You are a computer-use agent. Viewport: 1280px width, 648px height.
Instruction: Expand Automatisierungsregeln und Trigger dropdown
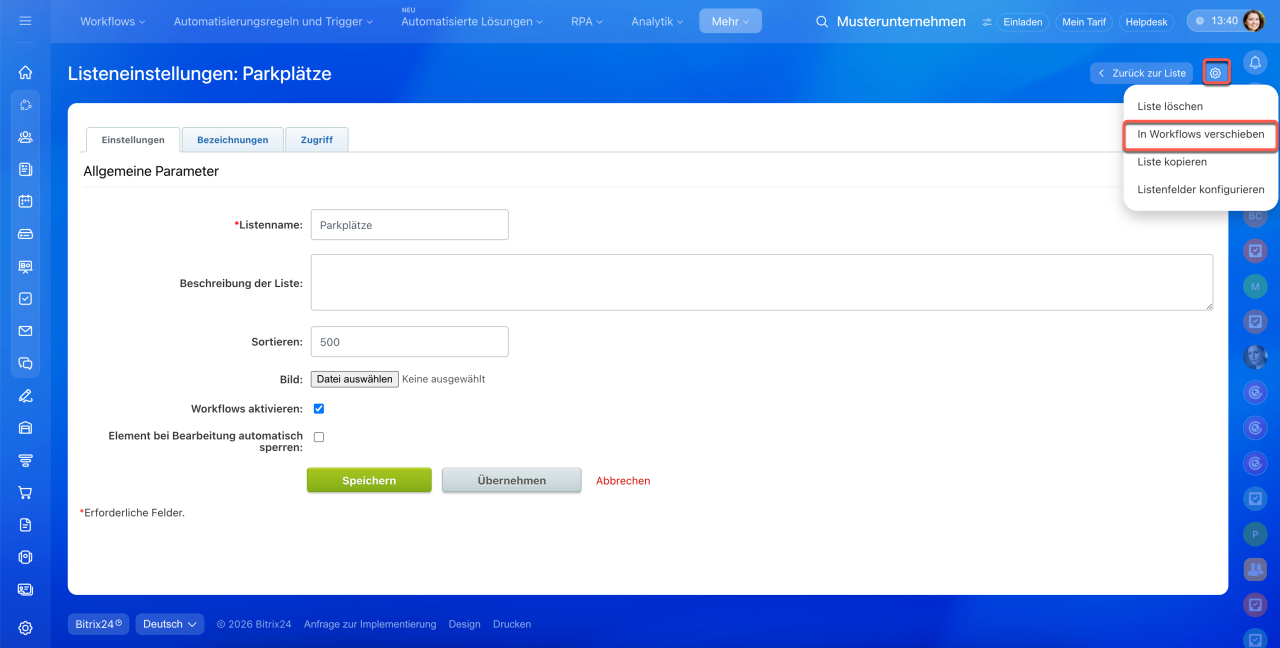273,21
